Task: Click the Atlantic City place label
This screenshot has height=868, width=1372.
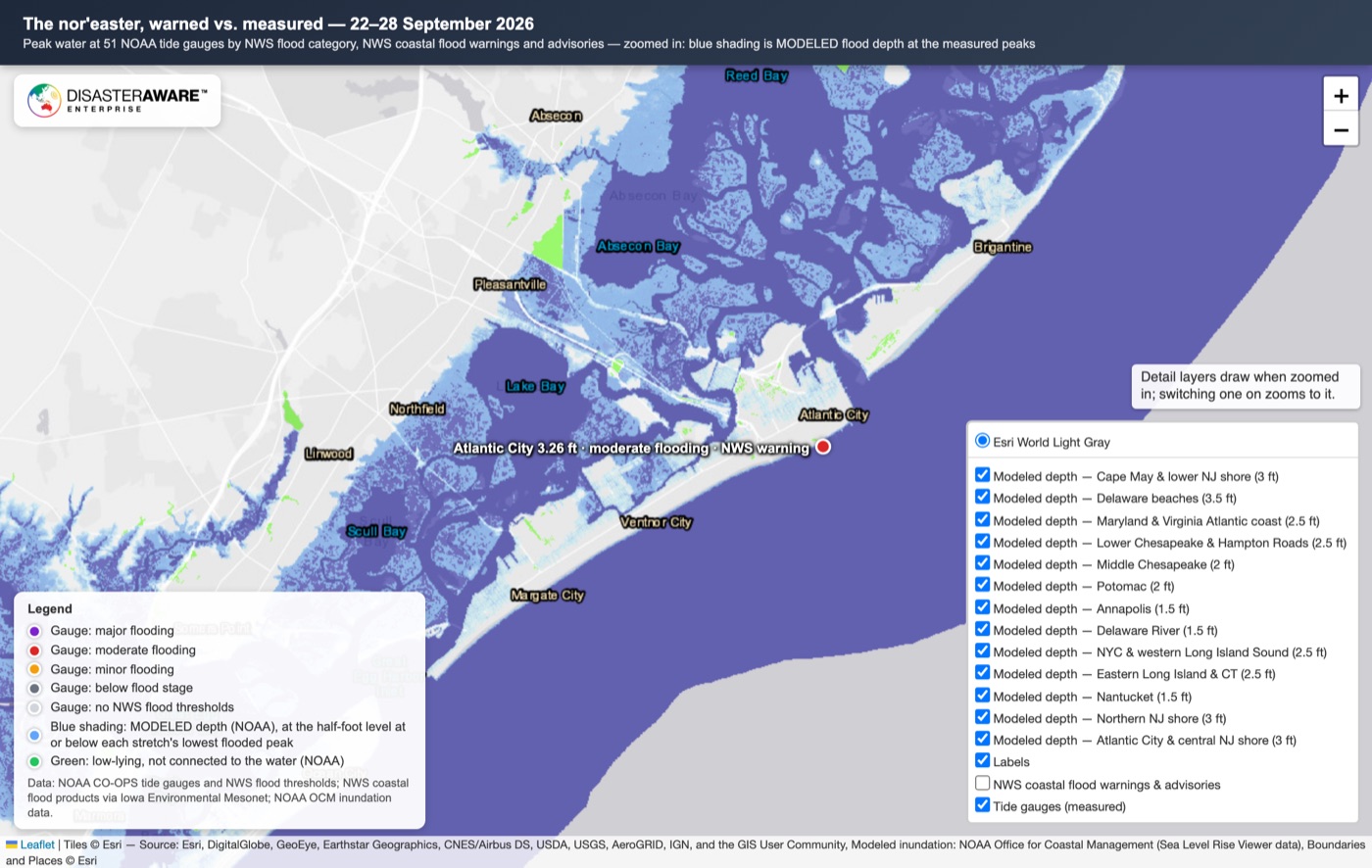Action: (x=834, y=414)
